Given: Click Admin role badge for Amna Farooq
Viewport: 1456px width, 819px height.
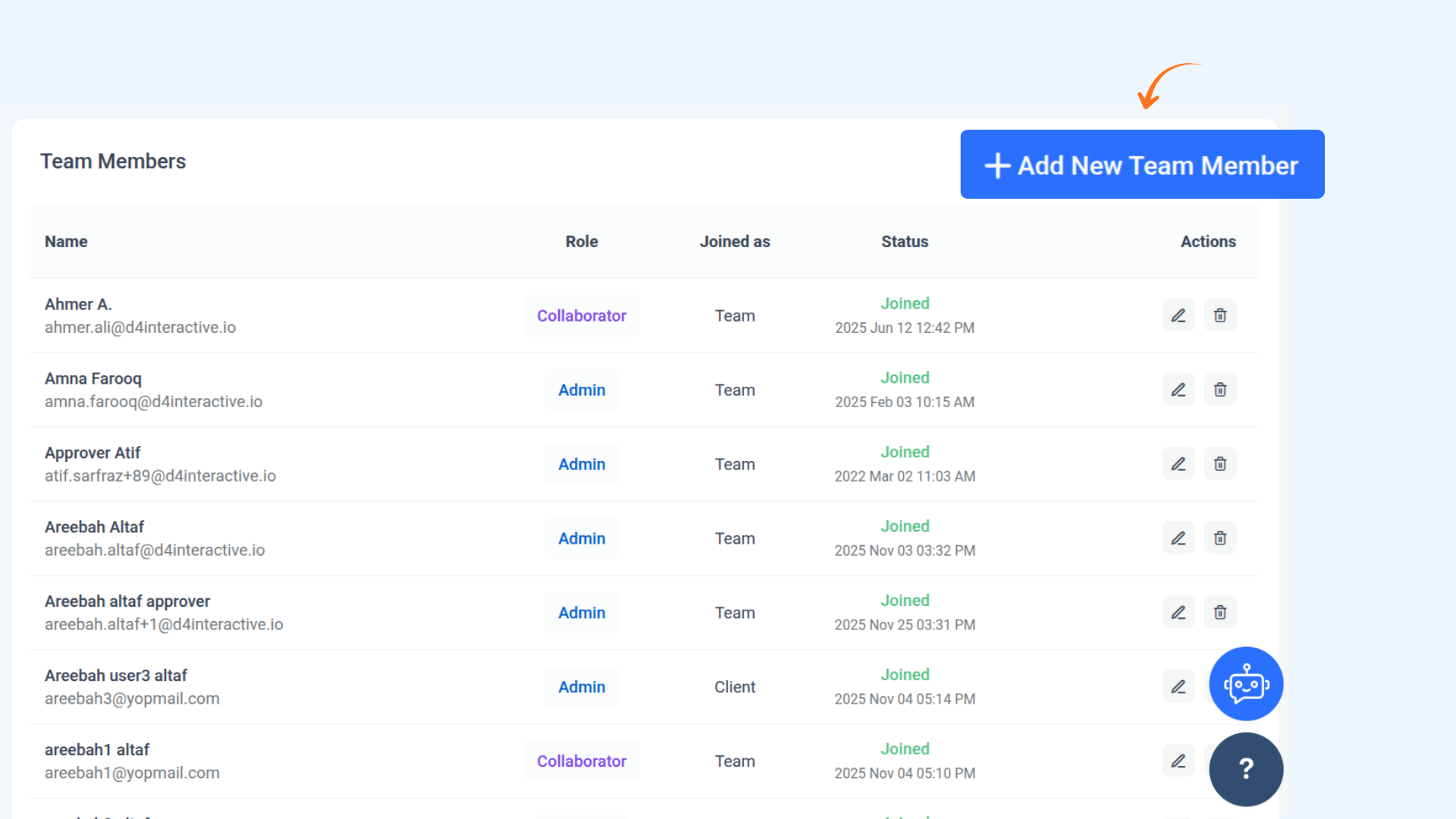Looking at the screenshot, I should [x=582, y=390].
